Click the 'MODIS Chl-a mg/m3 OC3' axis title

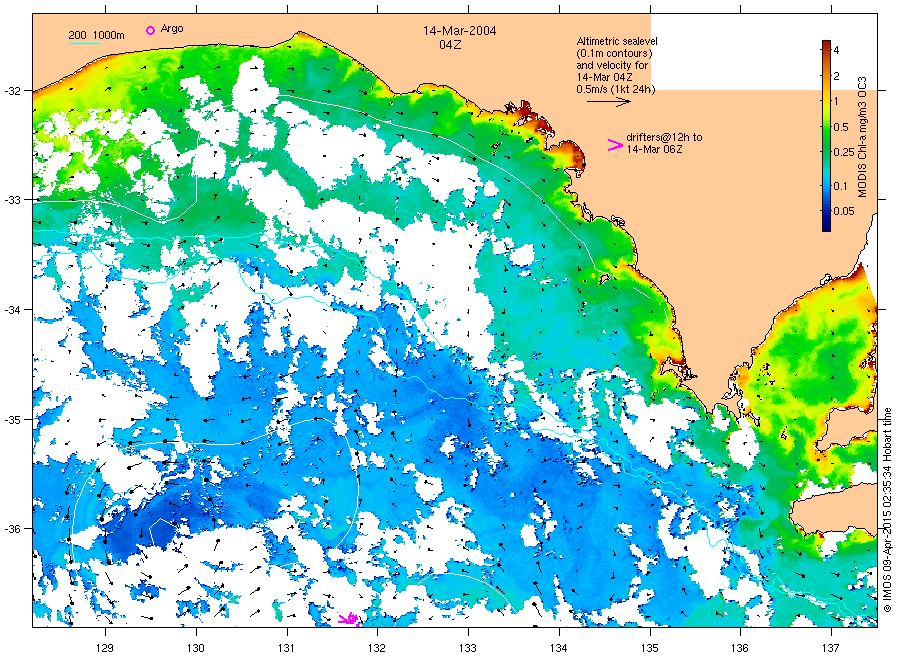click(x=862, y=137)
